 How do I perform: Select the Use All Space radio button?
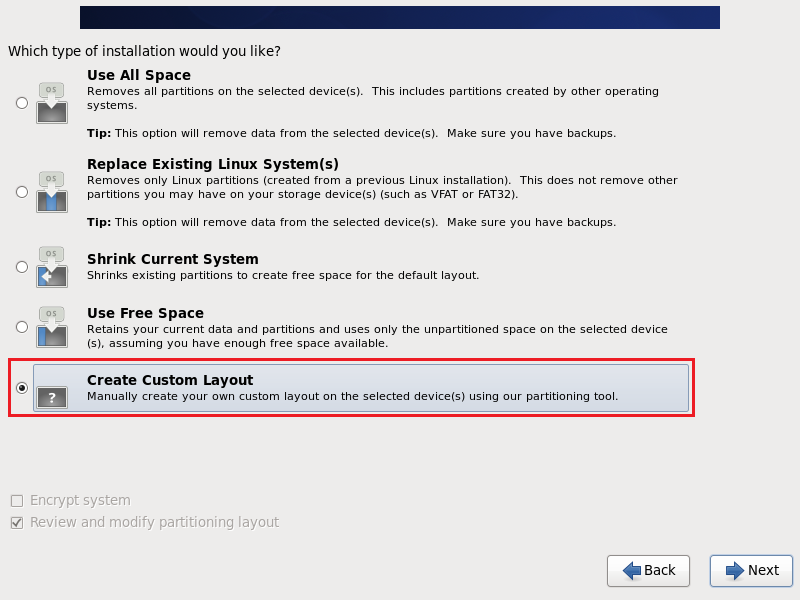pyautogui.click(x=21, y=101)
